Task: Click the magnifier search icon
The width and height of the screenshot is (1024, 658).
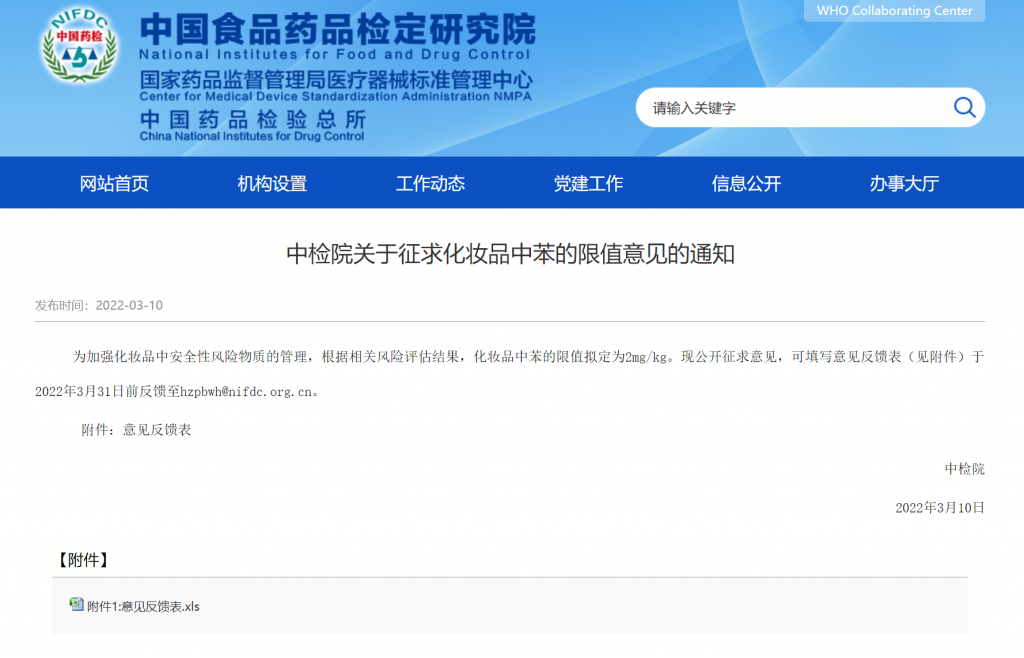Action: click(965, 107)
